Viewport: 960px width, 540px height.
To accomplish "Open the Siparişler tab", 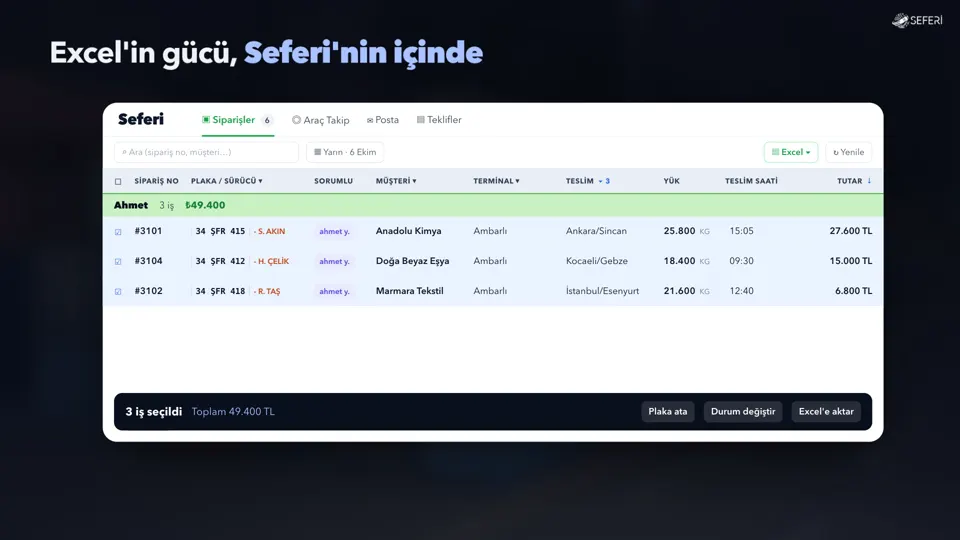I will 238,120.
